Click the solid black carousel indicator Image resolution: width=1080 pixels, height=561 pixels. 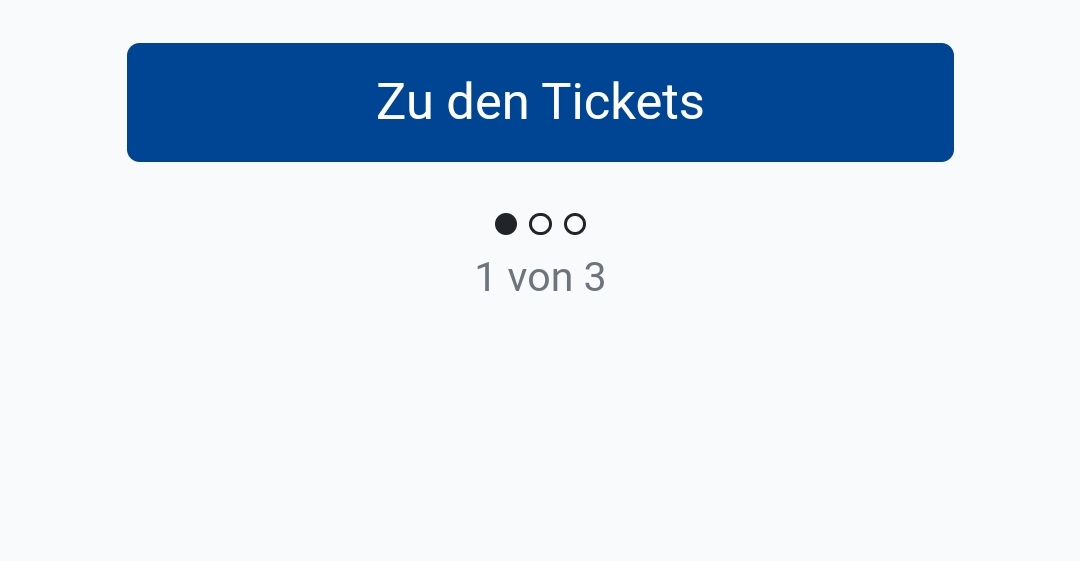coord(506,224)
